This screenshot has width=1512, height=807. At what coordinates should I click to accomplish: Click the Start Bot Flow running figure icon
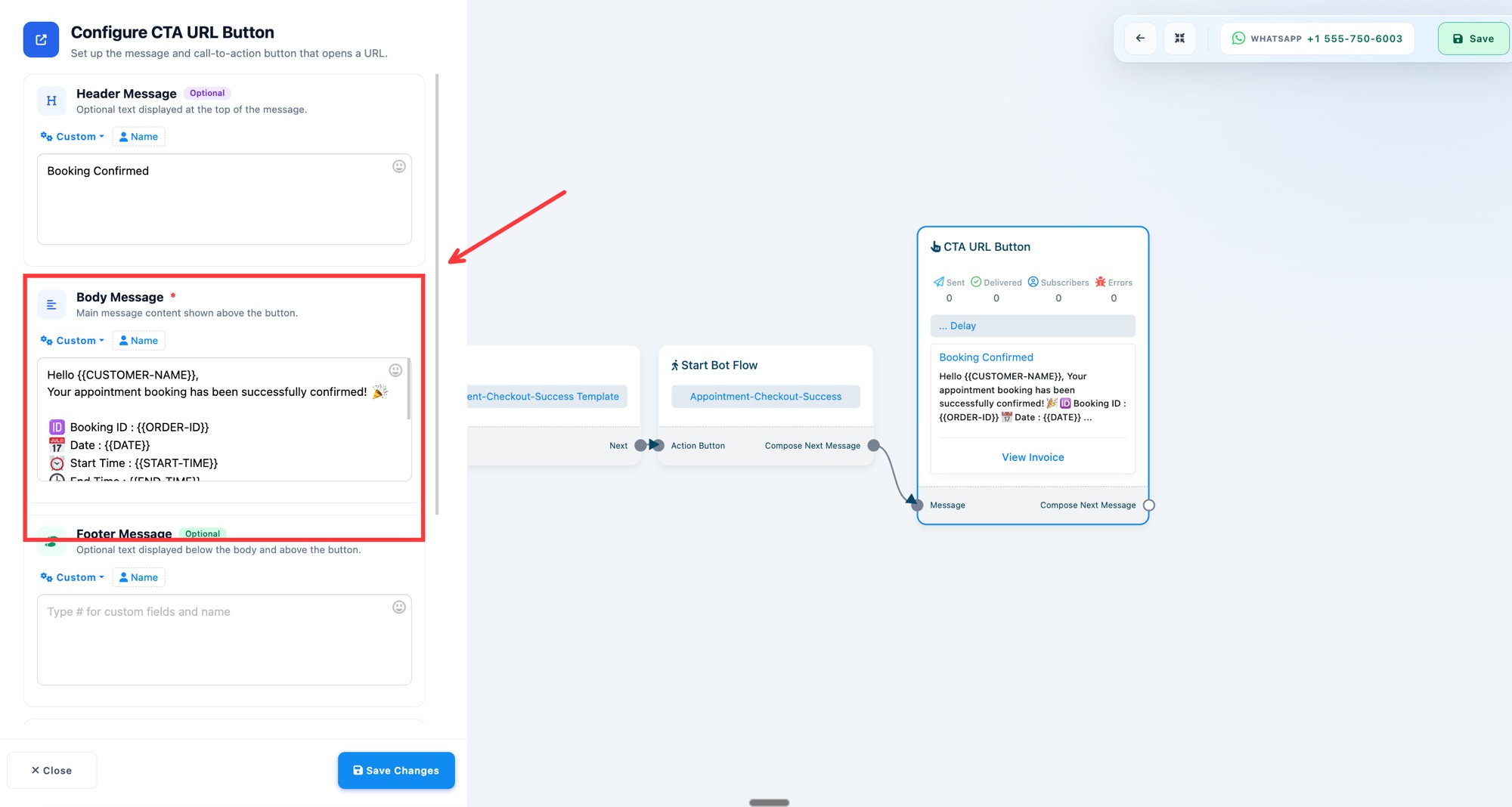(x=674, y=366)
